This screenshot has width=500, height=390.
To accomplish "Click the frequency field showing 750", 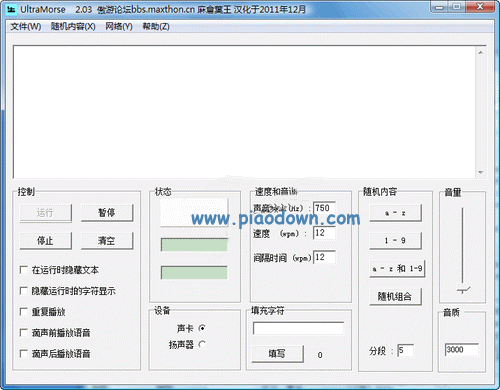I will coord(324,208).
